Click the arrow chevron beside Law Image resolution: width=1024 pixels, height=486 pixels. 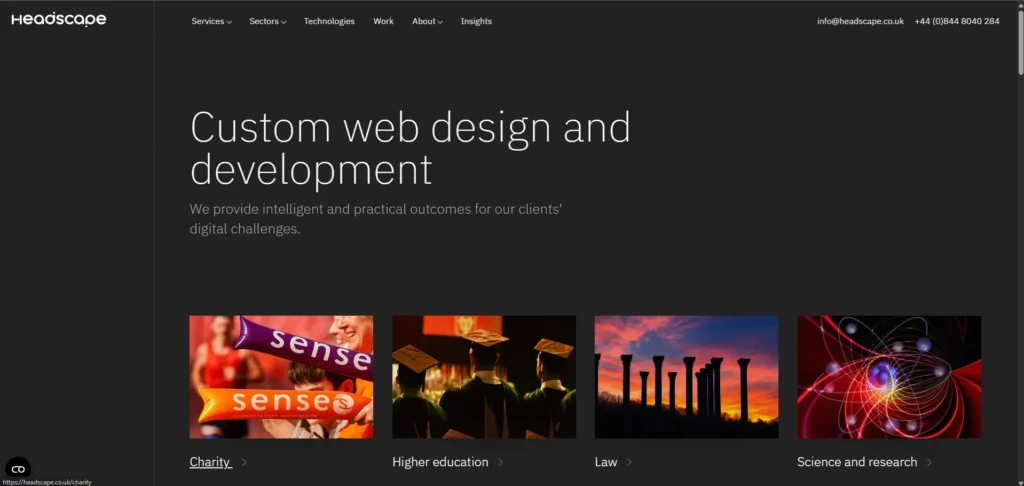[630, 462]
